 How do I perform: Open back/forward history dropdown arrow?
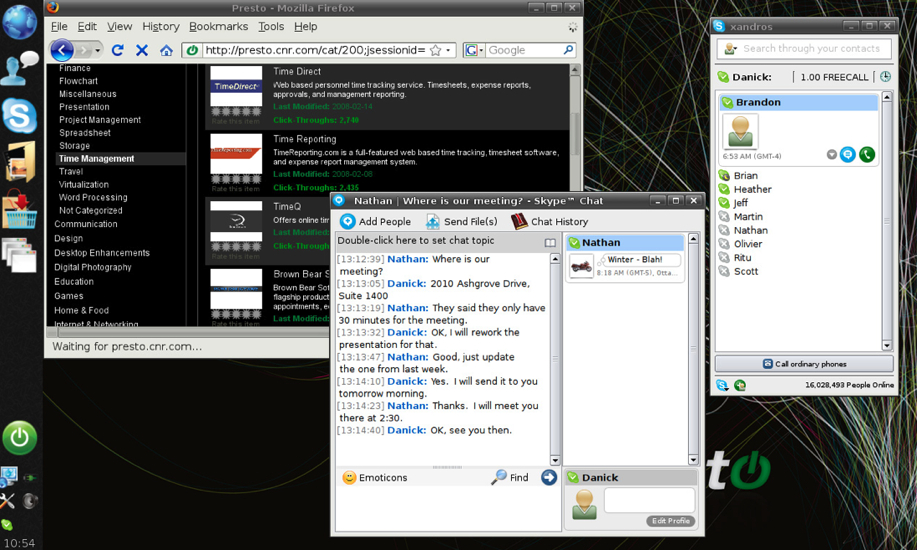pos(98,50)
